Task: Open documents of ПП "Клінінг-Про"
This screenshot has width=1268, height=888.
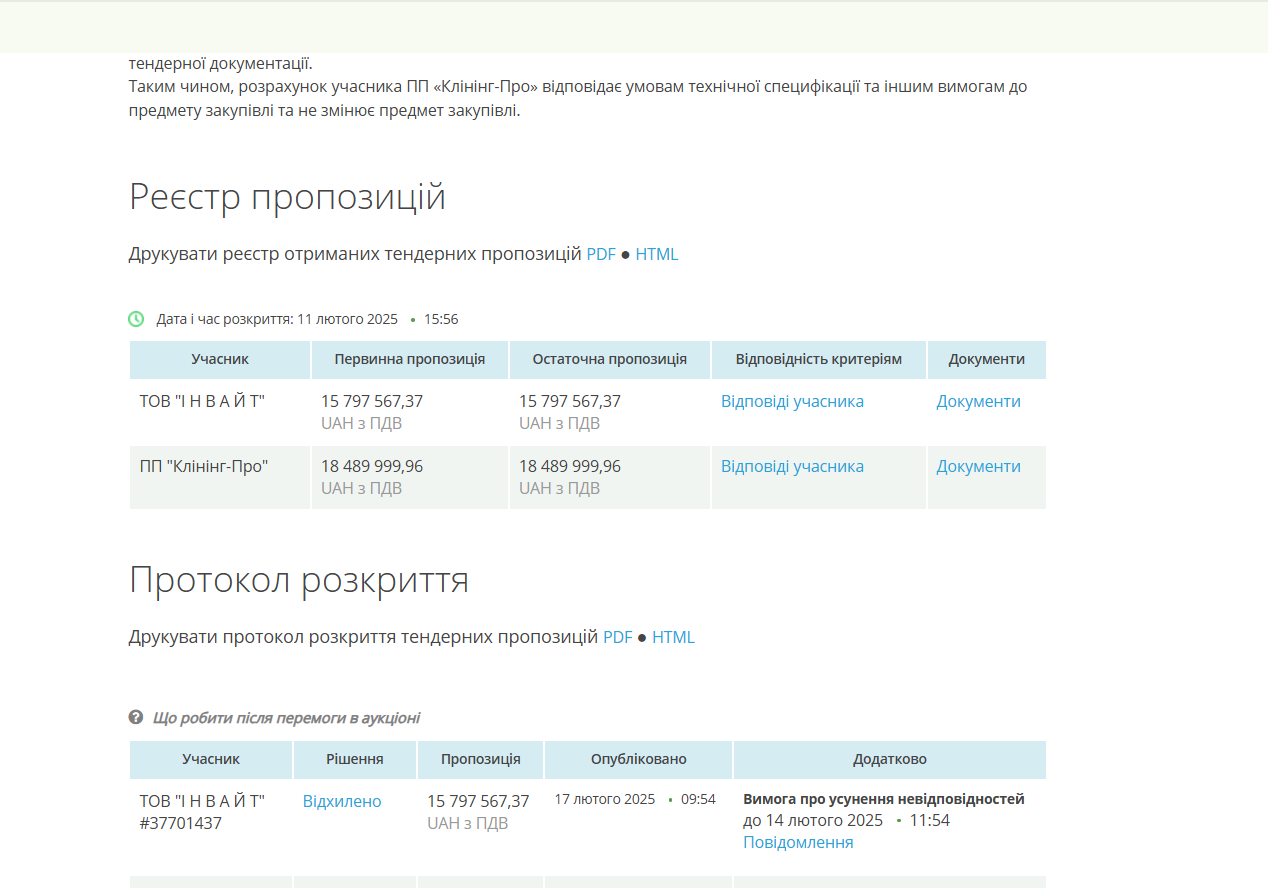Action: point(978,466)
